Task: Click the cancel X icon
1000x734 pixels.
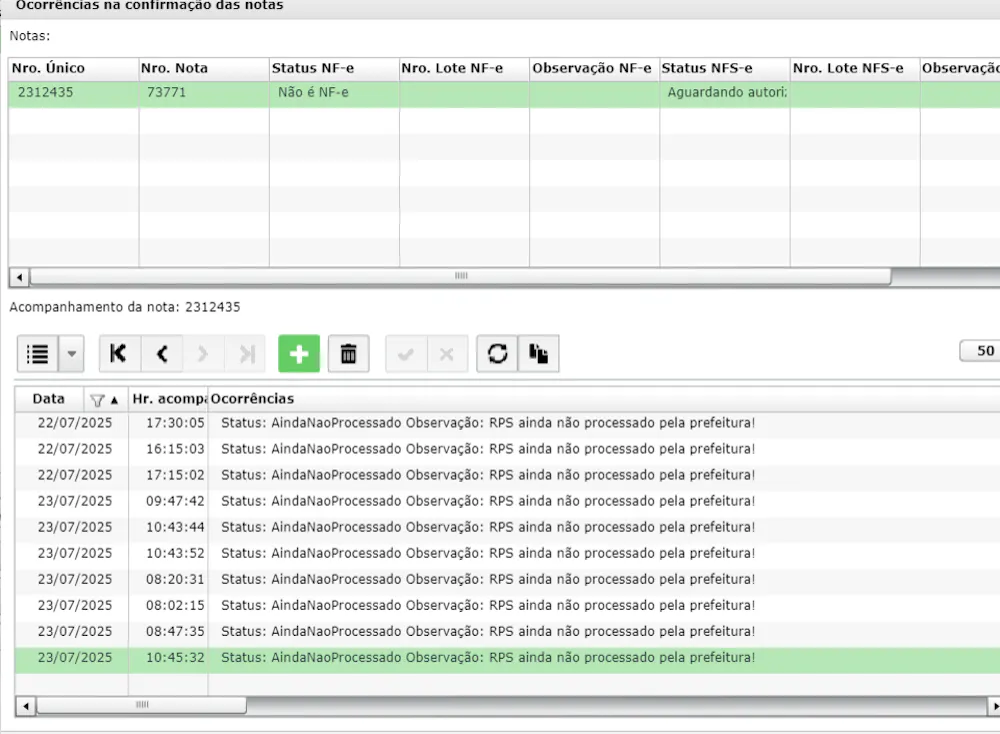Action: coord(446,353)
